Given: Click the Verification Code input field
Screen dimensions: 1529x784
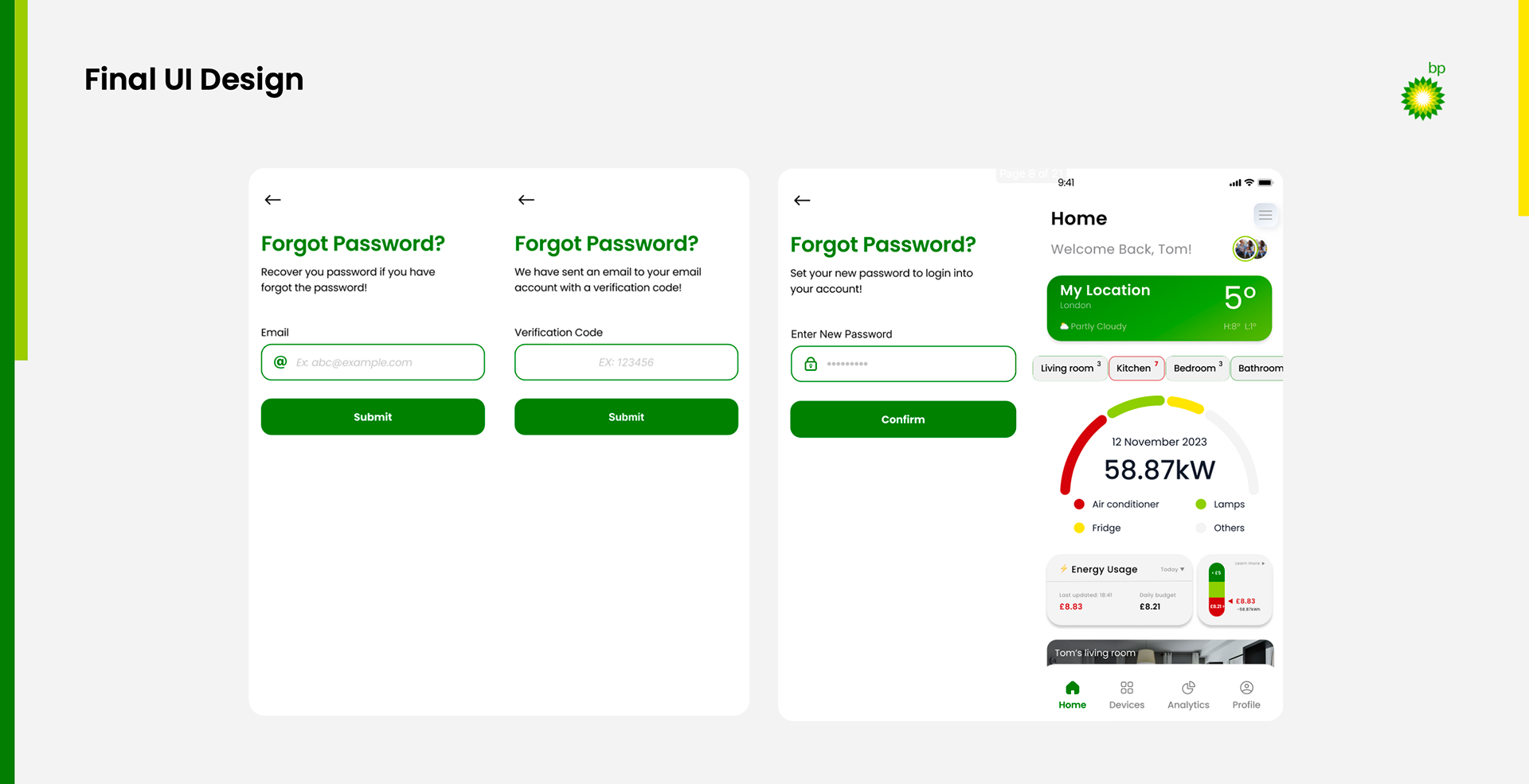Looking at the screenshot, I should (626, 362).
